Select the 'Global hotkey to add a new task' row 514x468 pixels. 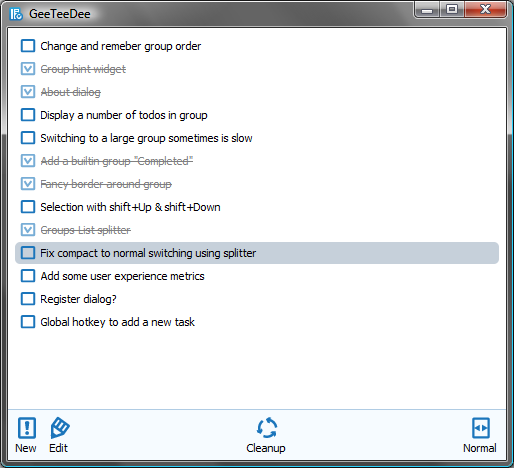(x=257, y=322)
